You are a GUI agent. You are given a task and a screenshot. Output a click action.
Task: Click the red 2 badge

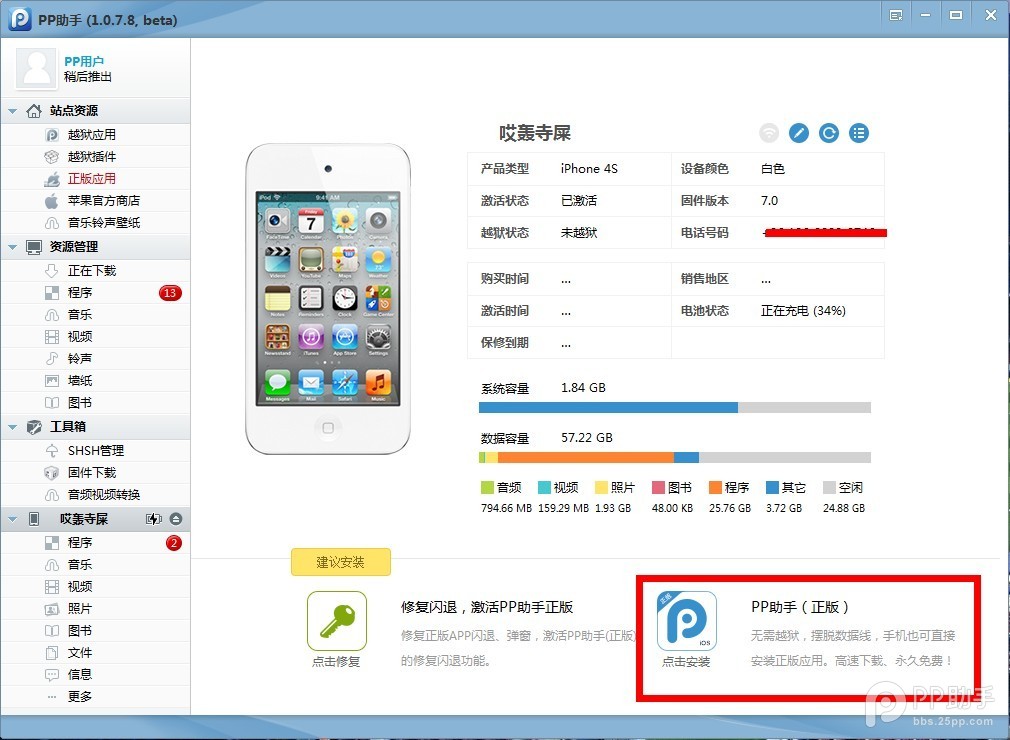[x=173, y=543]
